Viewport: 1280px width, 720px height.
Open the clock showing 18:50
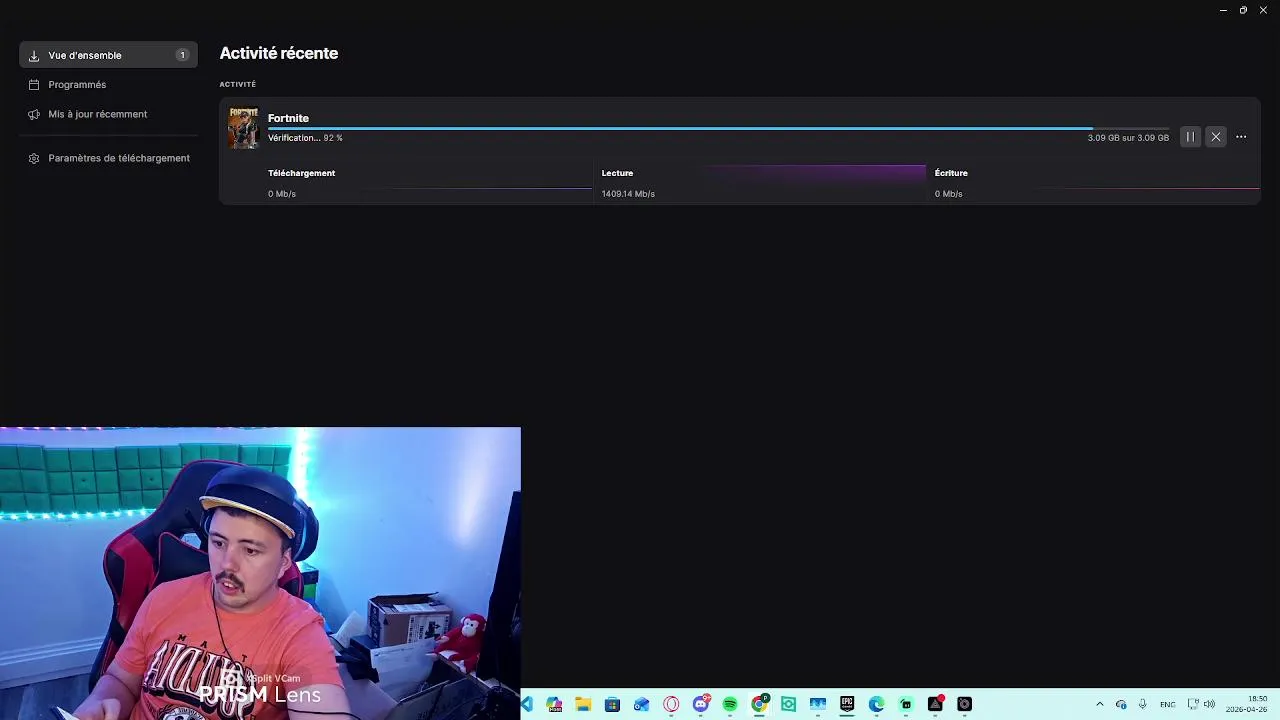coord(1247,704)
